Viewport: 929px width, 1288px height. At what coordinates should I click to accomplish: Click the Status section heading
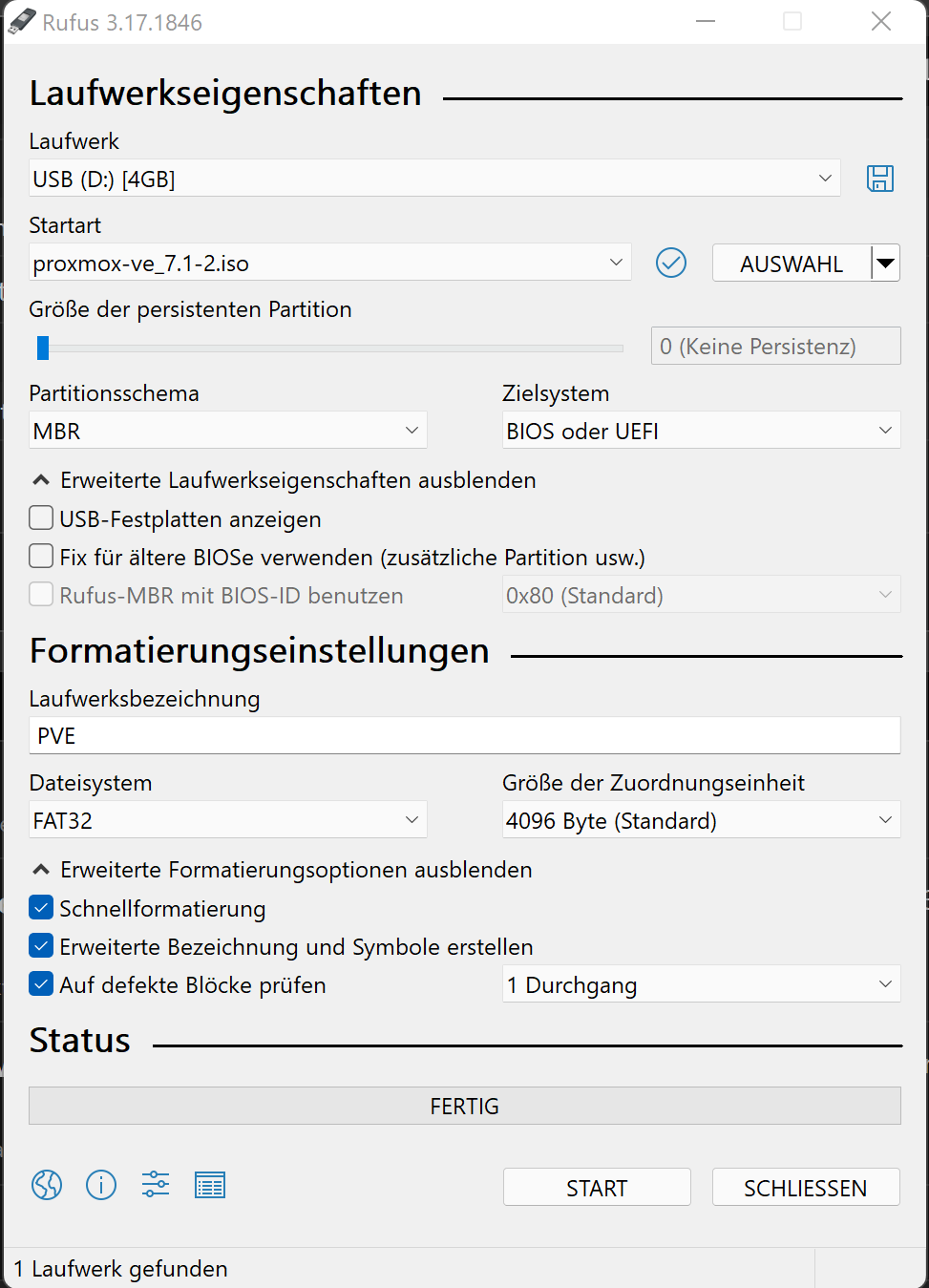point(79,1040)
